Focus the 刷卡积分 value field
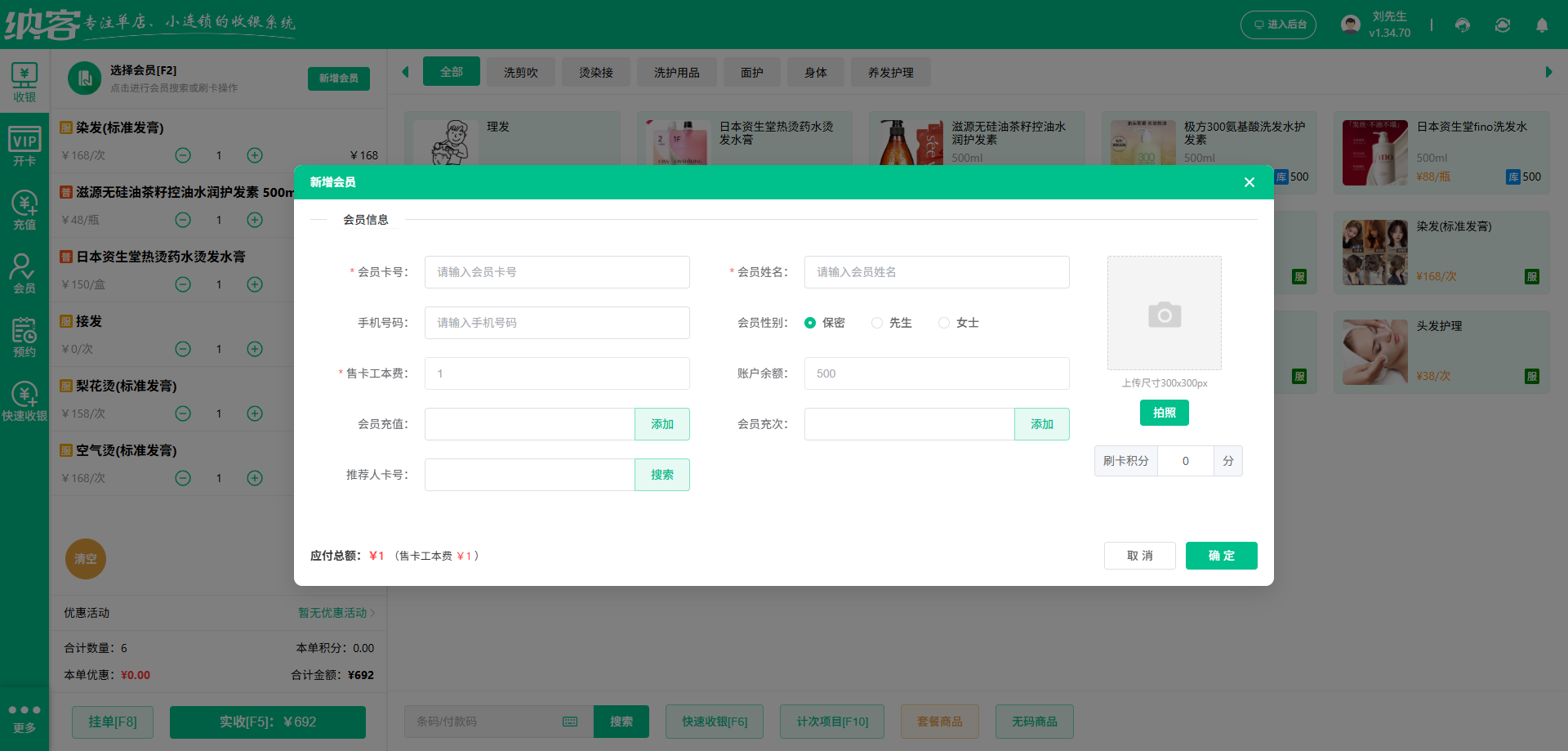1568x751 pixels. pos(1186,461)
